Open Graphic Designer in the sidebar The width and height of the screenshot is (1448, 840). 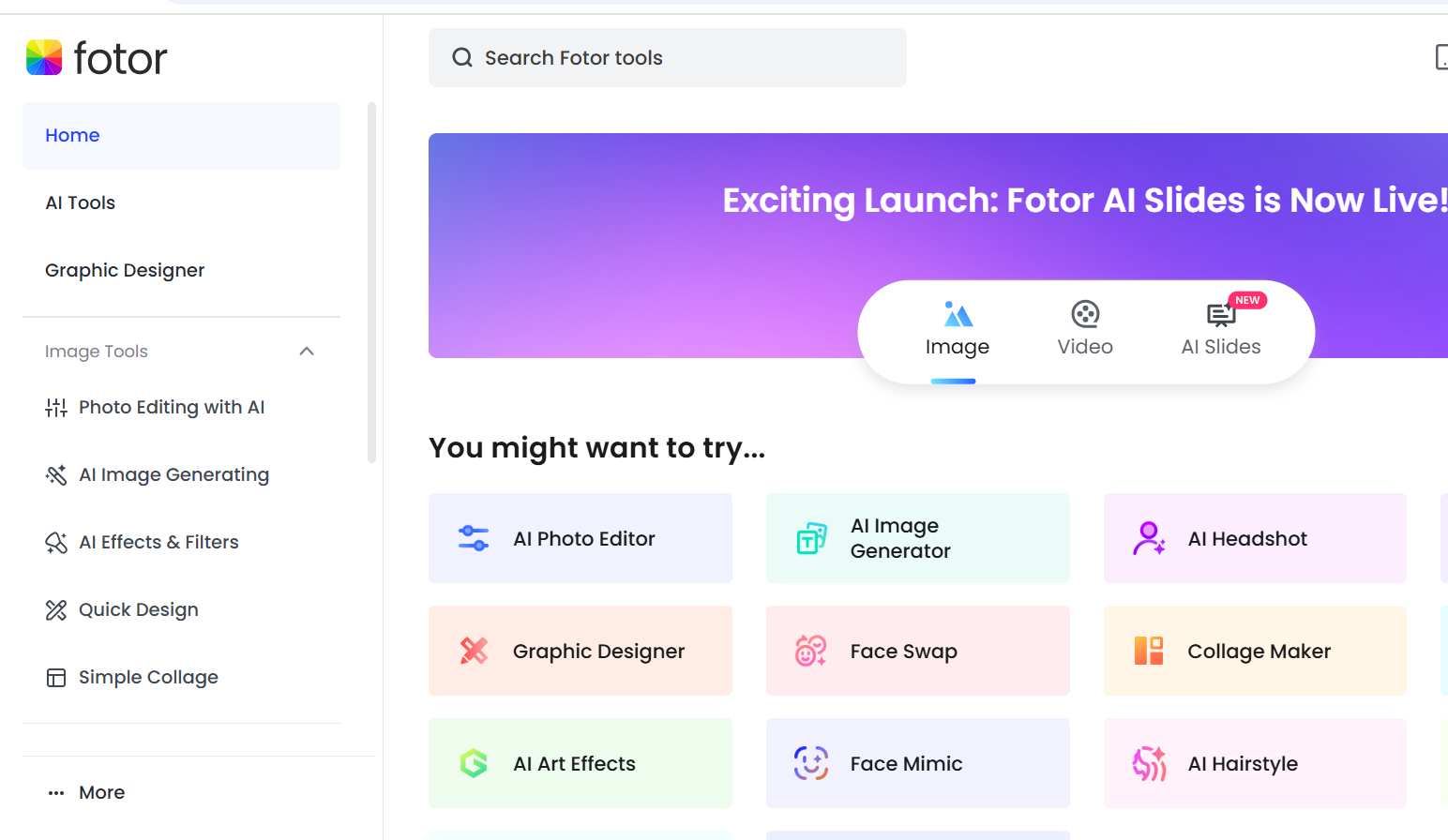pyautogui.click(x=181, y=271)
